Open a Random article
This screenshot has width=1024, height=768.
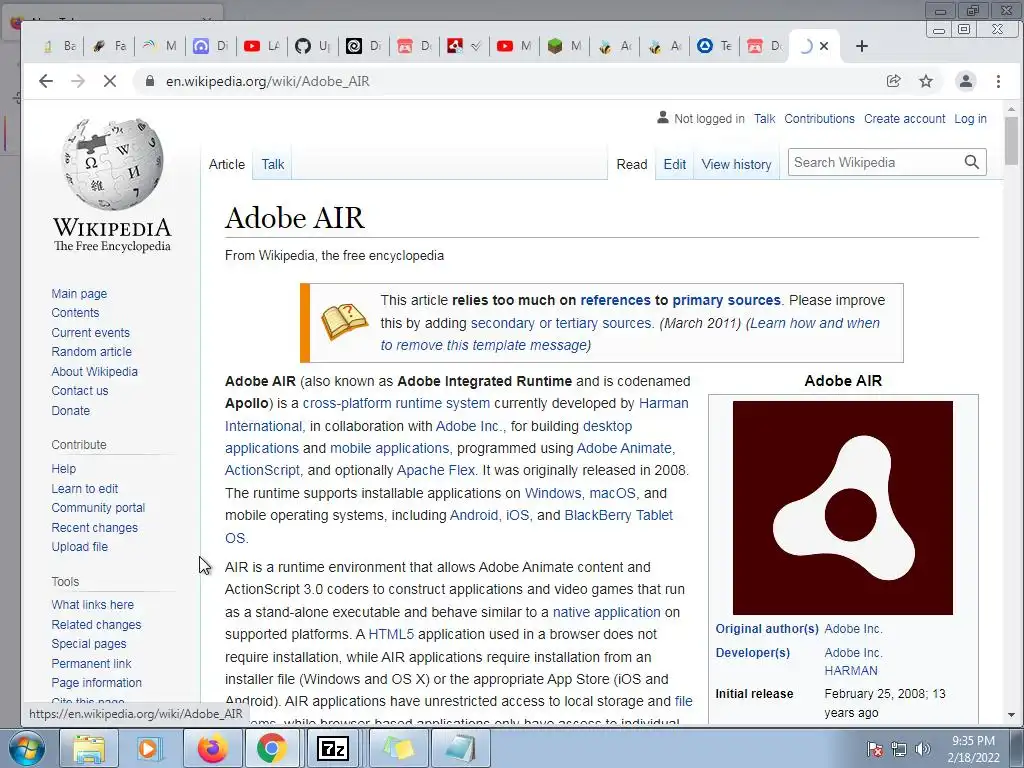coord(91,351)
